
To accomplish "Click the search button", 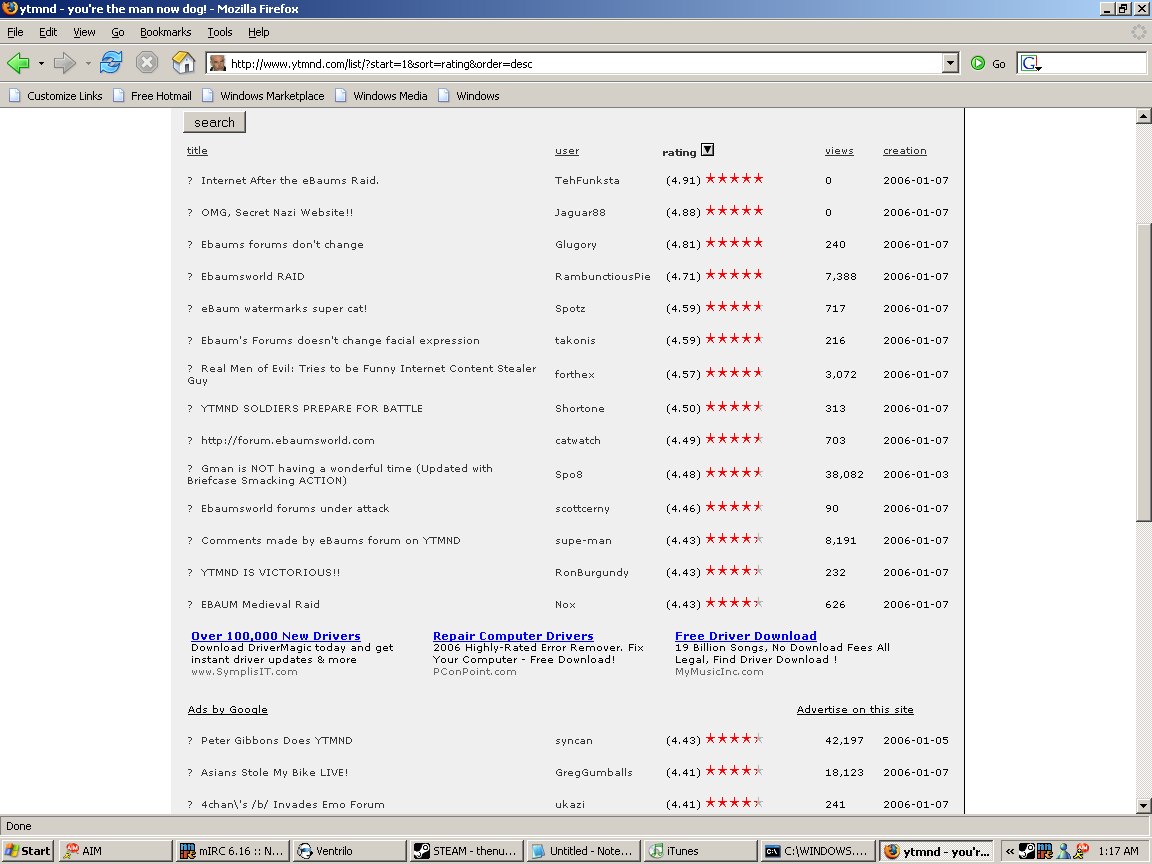I will pos(214,122).
